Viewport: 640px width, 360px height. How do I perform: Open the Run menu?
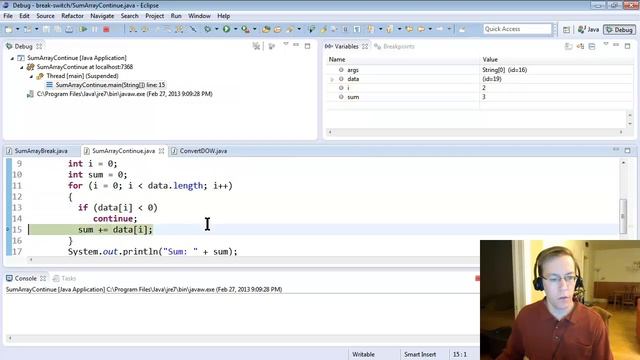point(176,16)
